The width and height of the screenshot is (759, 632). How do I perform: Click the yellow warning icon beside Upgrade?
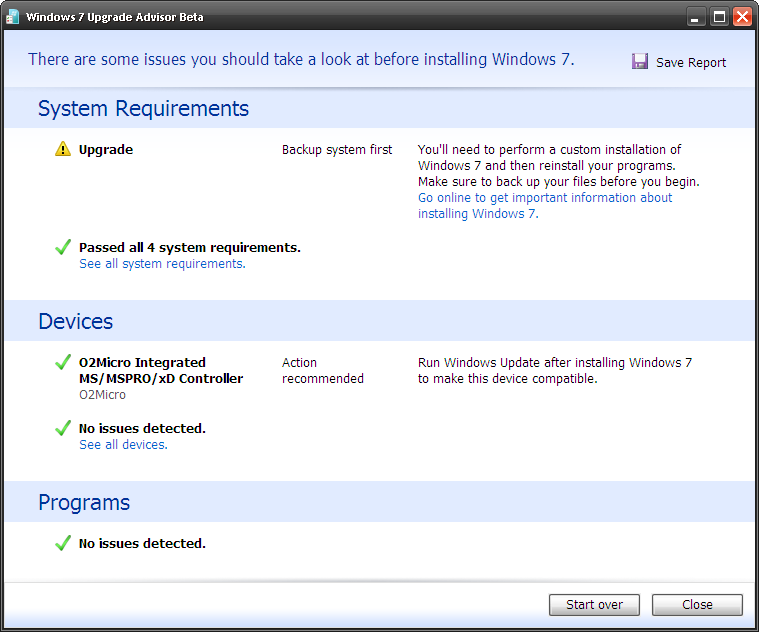click(x=63, y=149)
